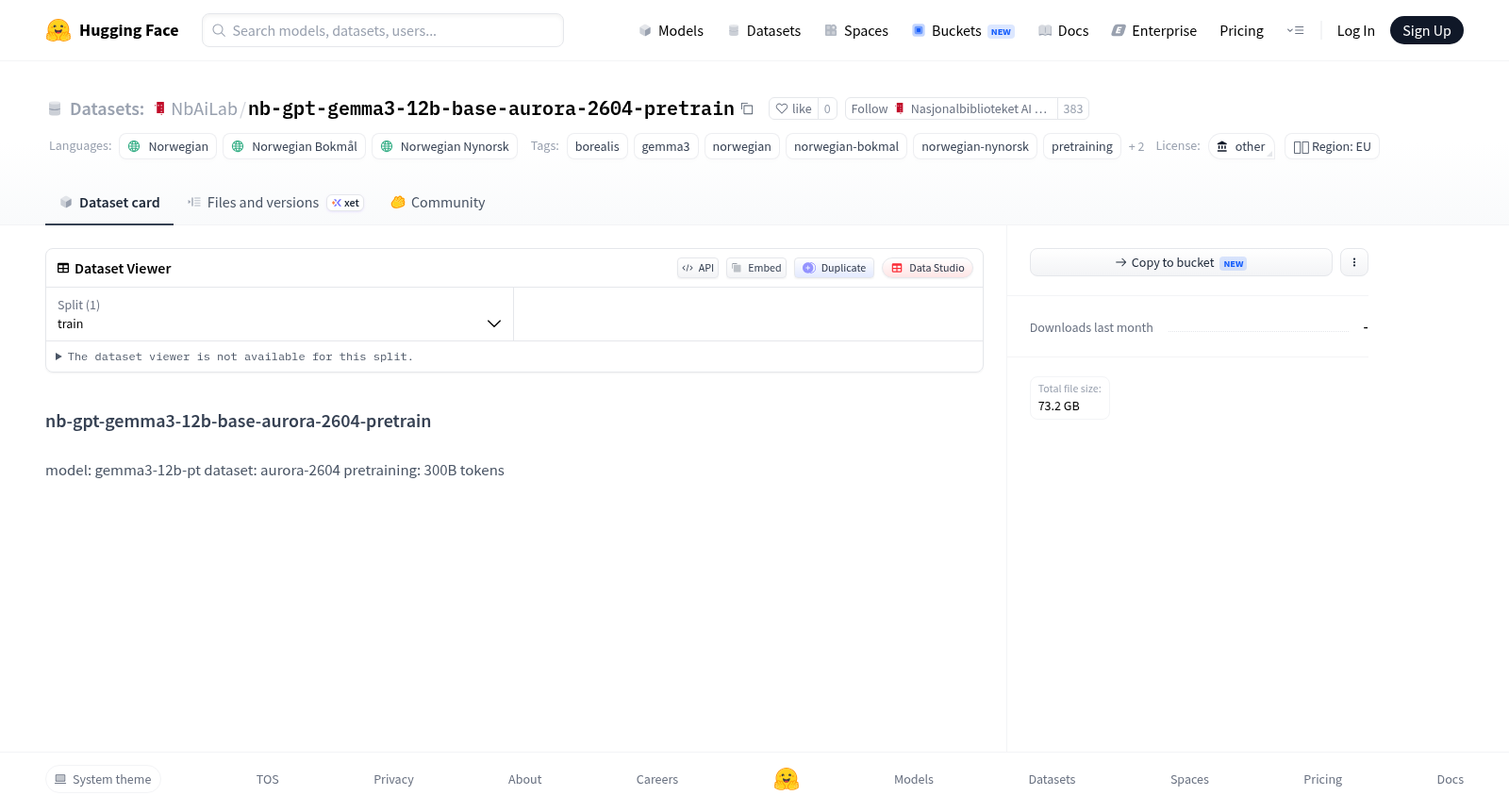
Task: Open Data Studio
Action: (x=927, y=268)
